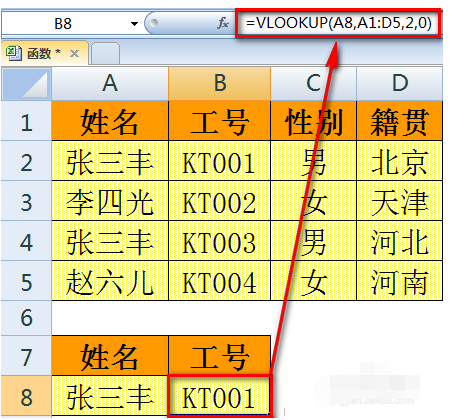Select cell with 李四光
This screenshot has width=461, height=420.
[x=110, y=201]
